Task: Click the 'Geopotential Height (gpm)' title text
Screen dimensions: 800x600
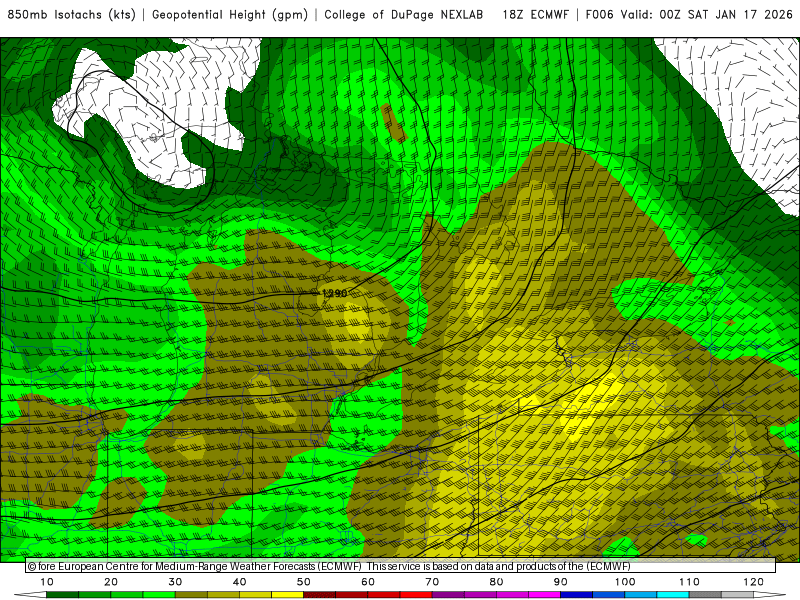Action: pos(230,15)
